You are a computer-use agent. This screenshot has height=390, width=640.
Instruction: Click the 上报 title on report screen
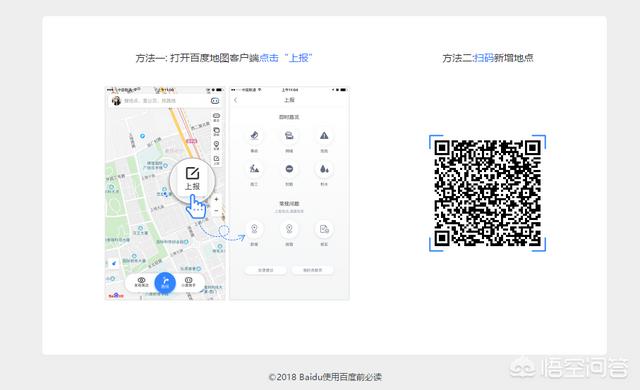point(289,100)
